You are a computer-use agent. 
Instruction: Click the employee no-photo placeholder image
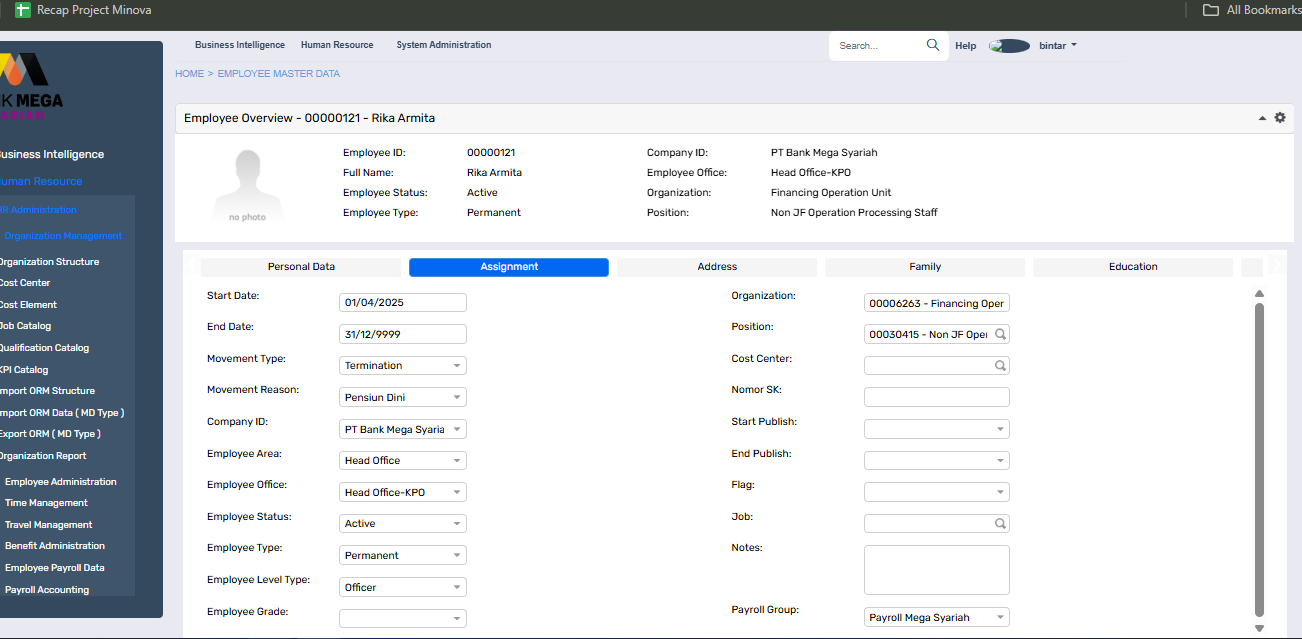click(x=247, y=186)
